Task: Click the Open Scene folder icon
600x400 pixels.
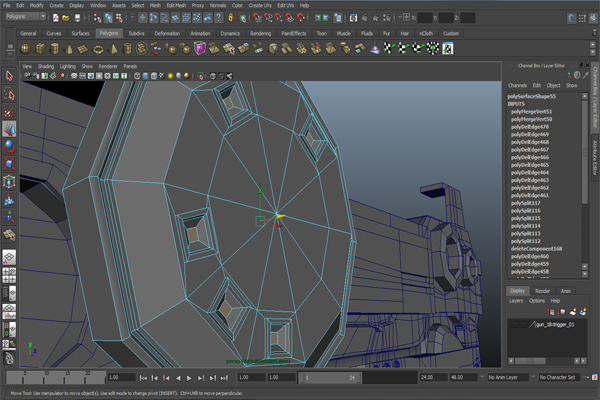Action: [x=66, y=18]
